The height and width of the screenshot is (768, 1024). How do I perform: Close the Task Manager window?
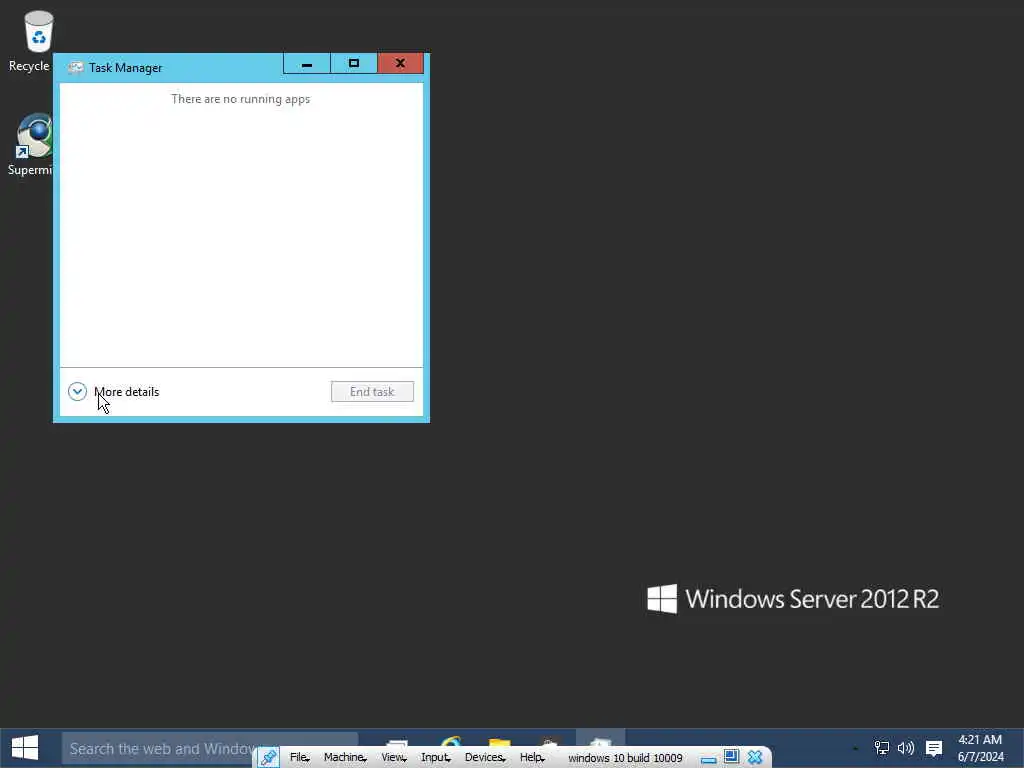pos(400,64)
